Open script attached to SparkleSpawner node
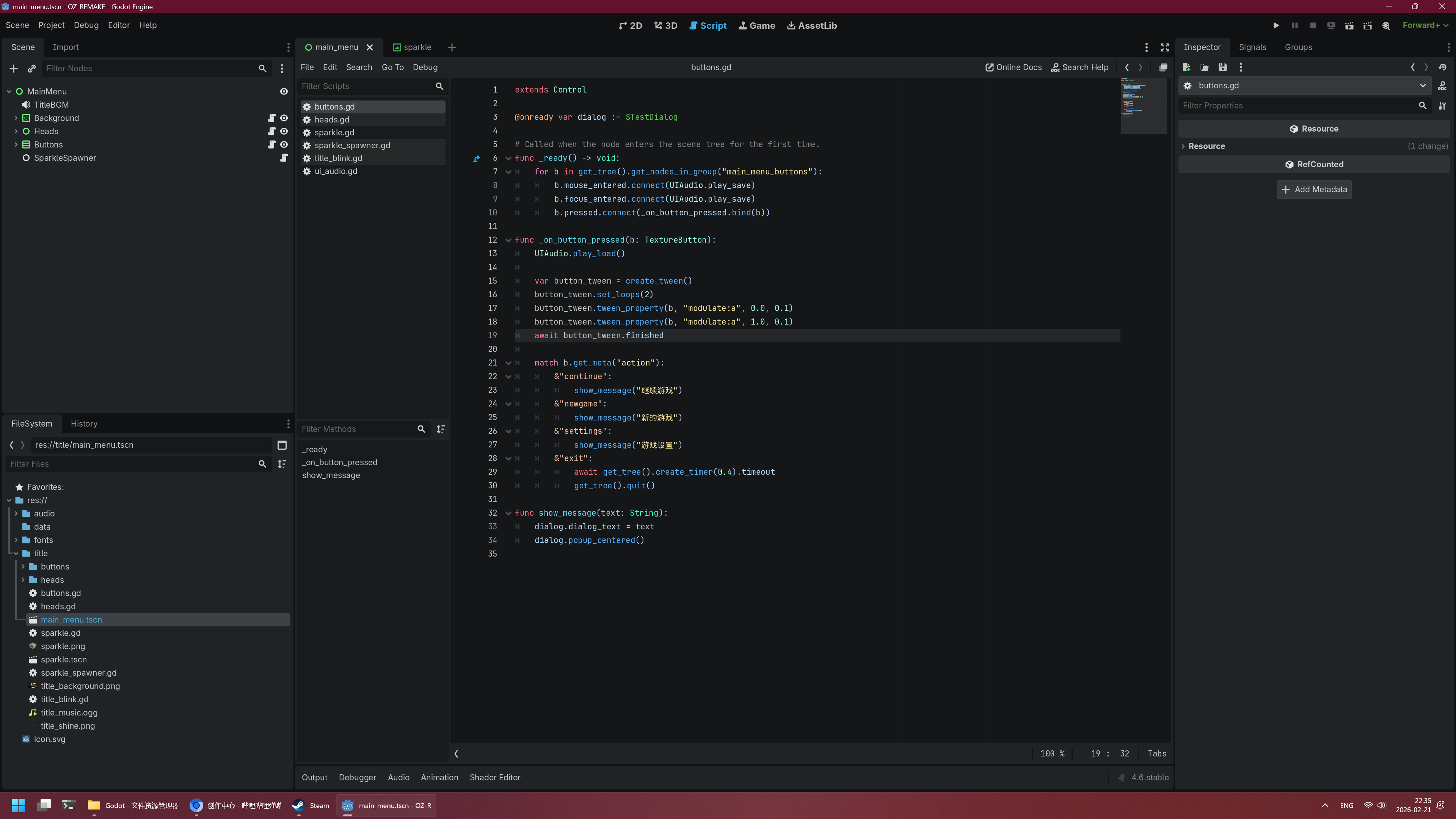 [284, 158]
